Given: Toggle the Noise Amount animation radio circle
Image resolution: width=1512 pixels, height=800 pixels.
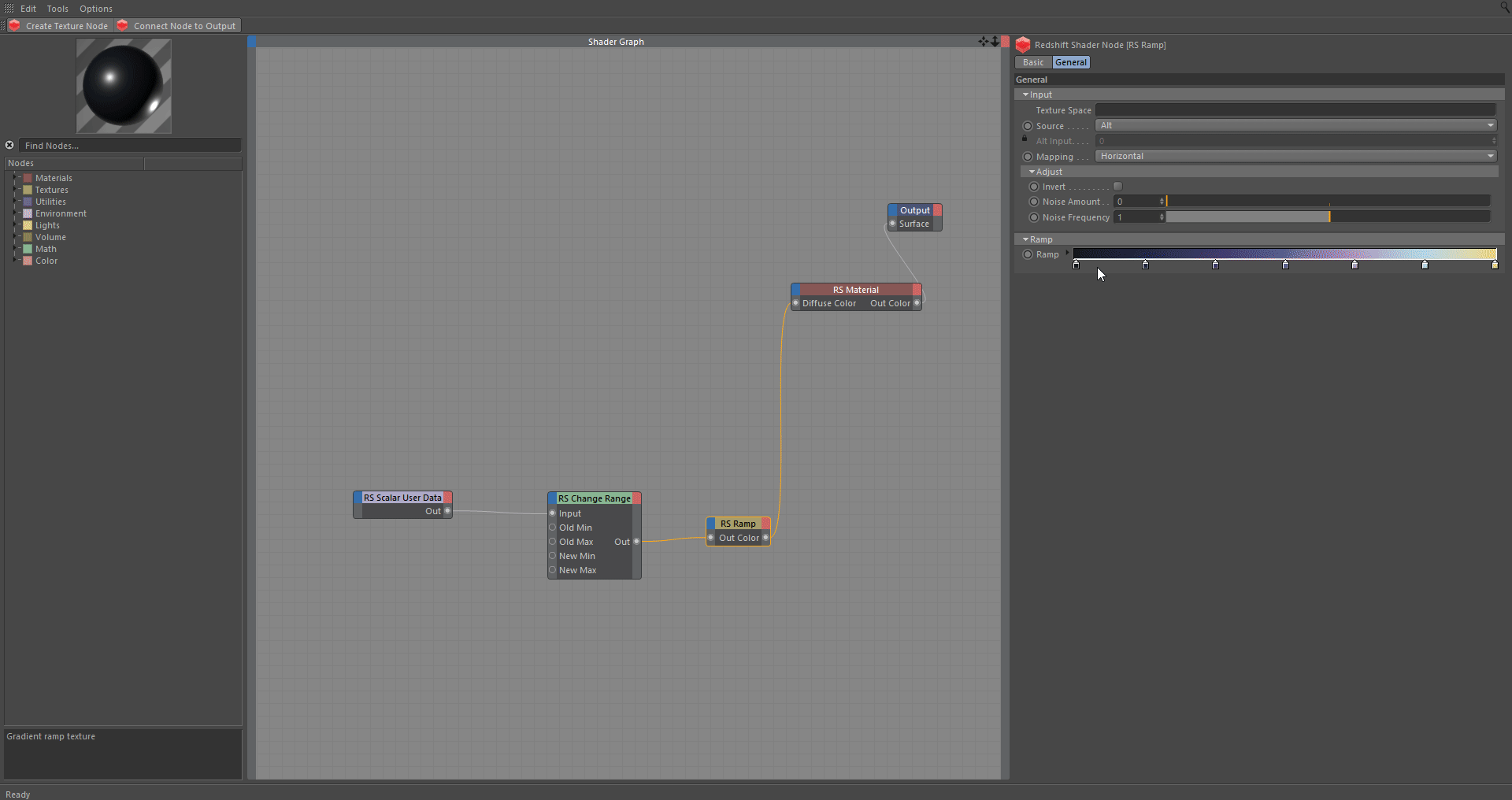Looking at the screenshot, I should 1034,202.
